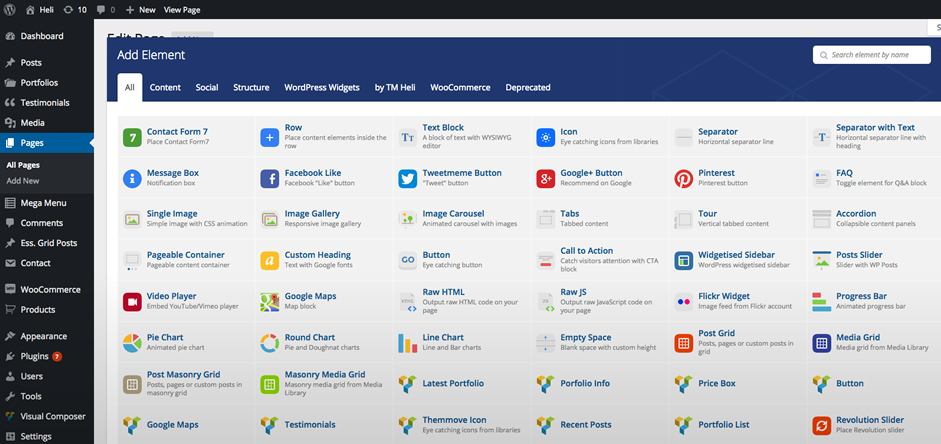
Task: Add the Pie Chart element icon
Action: [131, 343]
